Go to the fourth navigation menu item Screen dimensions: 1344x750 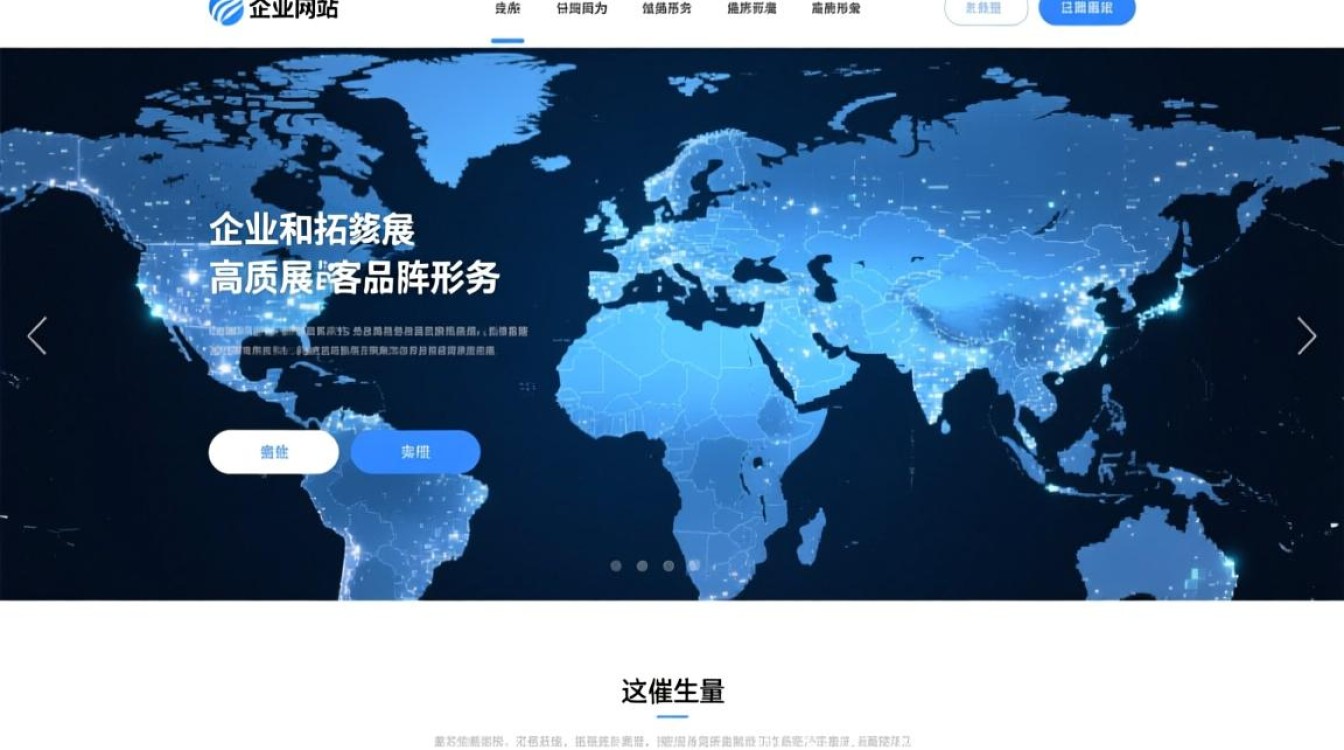(751, 10)
